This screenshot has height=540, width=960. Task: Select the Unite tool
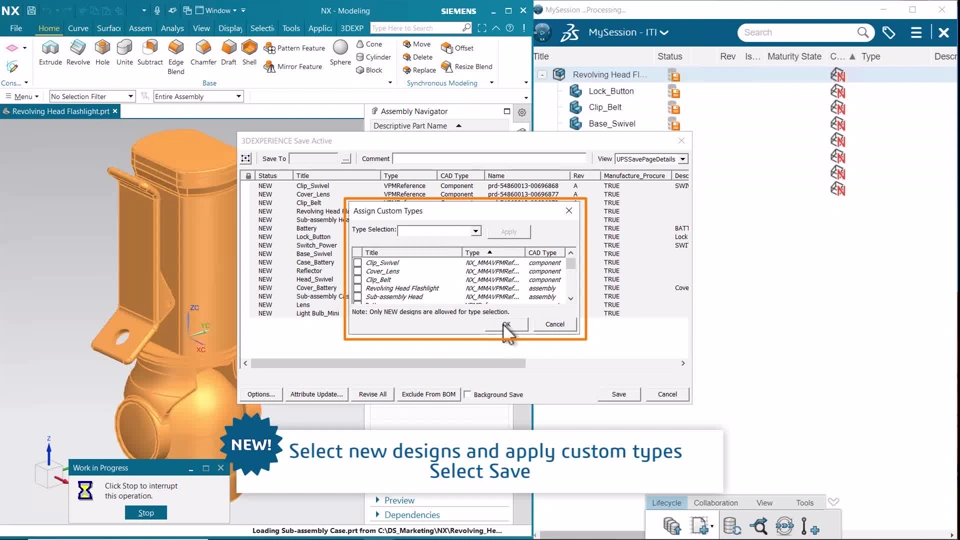point(124,53)
